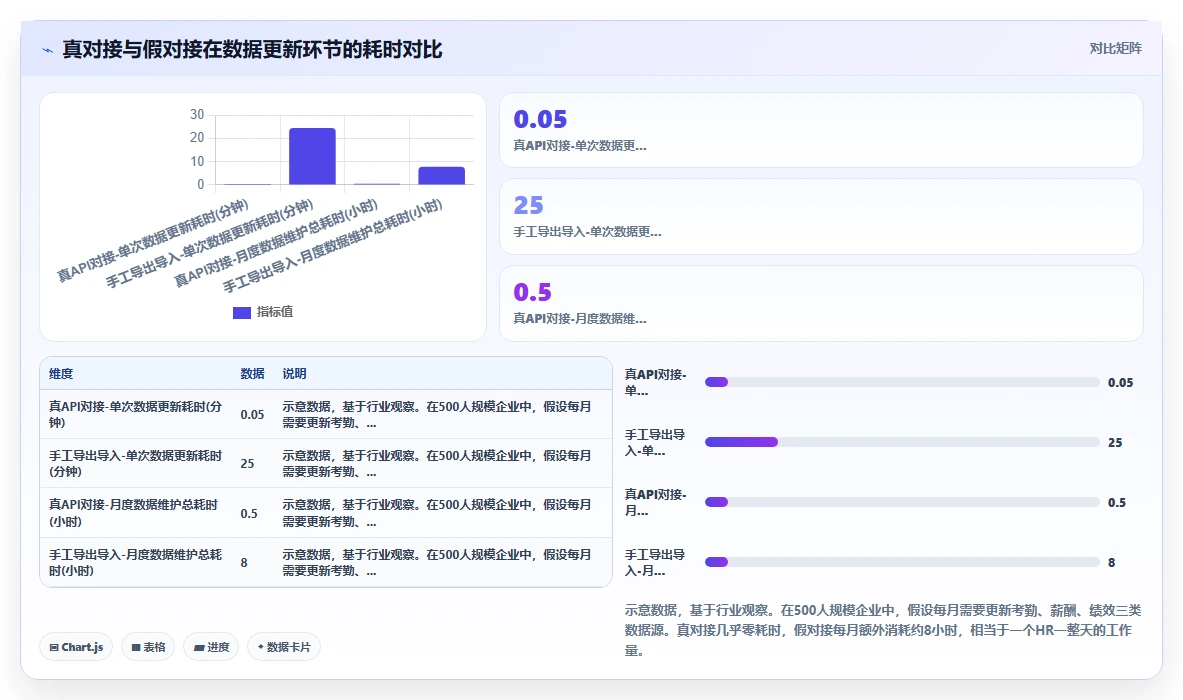Click card caption 真API对接-月度数据维...

tap(579, 318)
